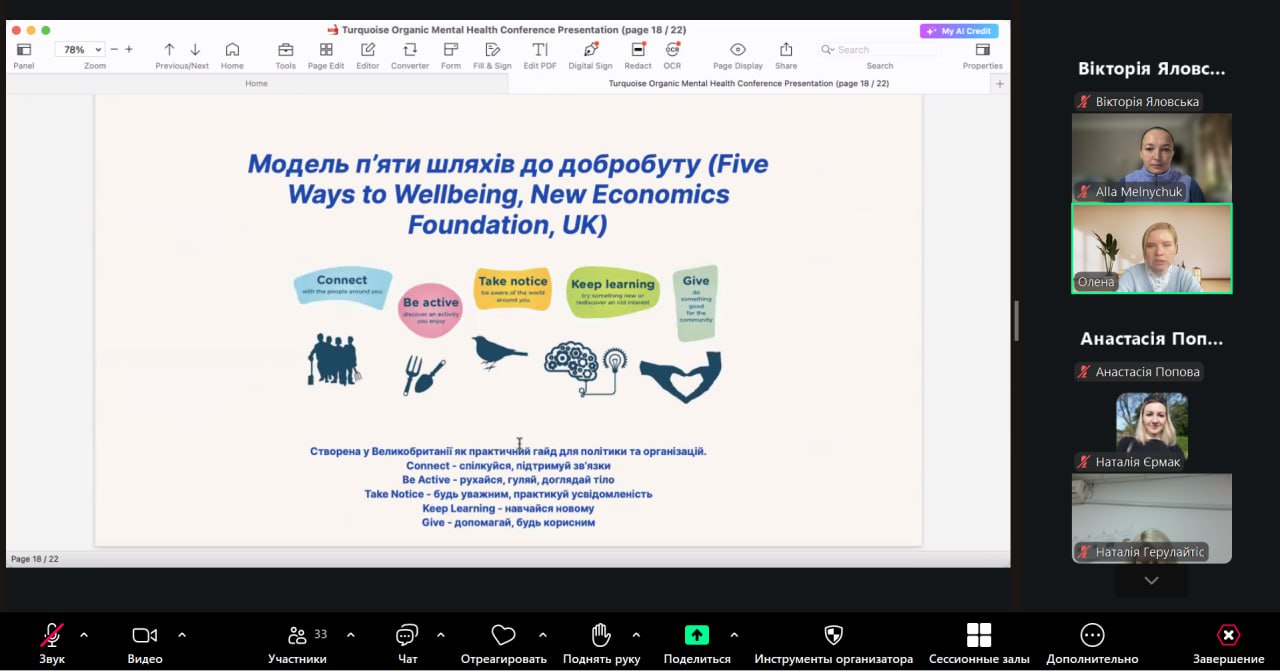Open the Converter tool
This screenshot has width=1280, height=671.
click(410, 50)
